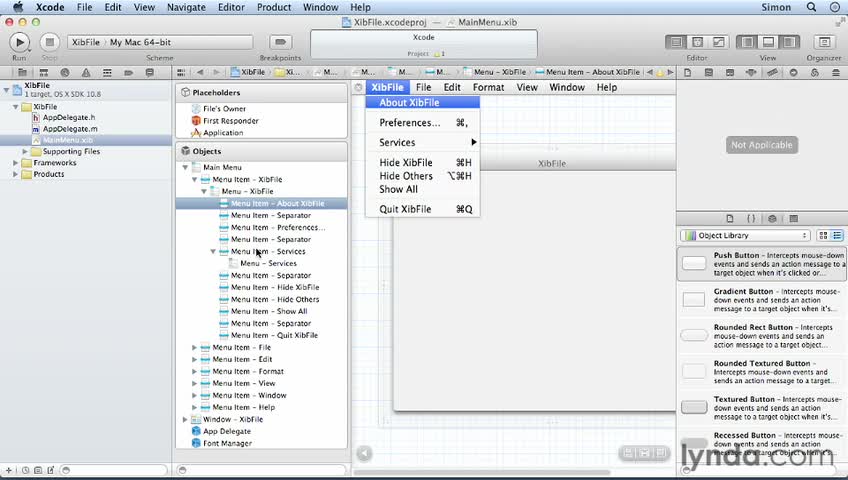Show the View Effects inspector
This screenshot has height=480, width=848.
point(836,72)
